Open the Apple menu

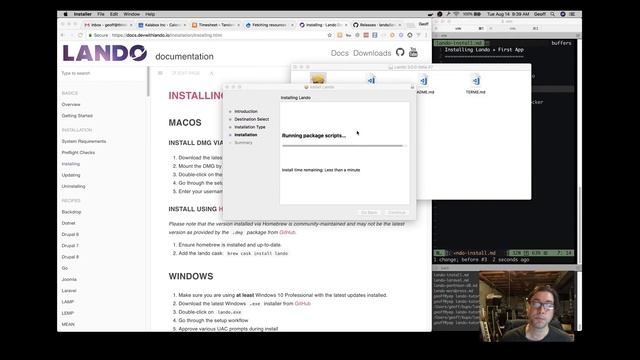pos(65,14)
